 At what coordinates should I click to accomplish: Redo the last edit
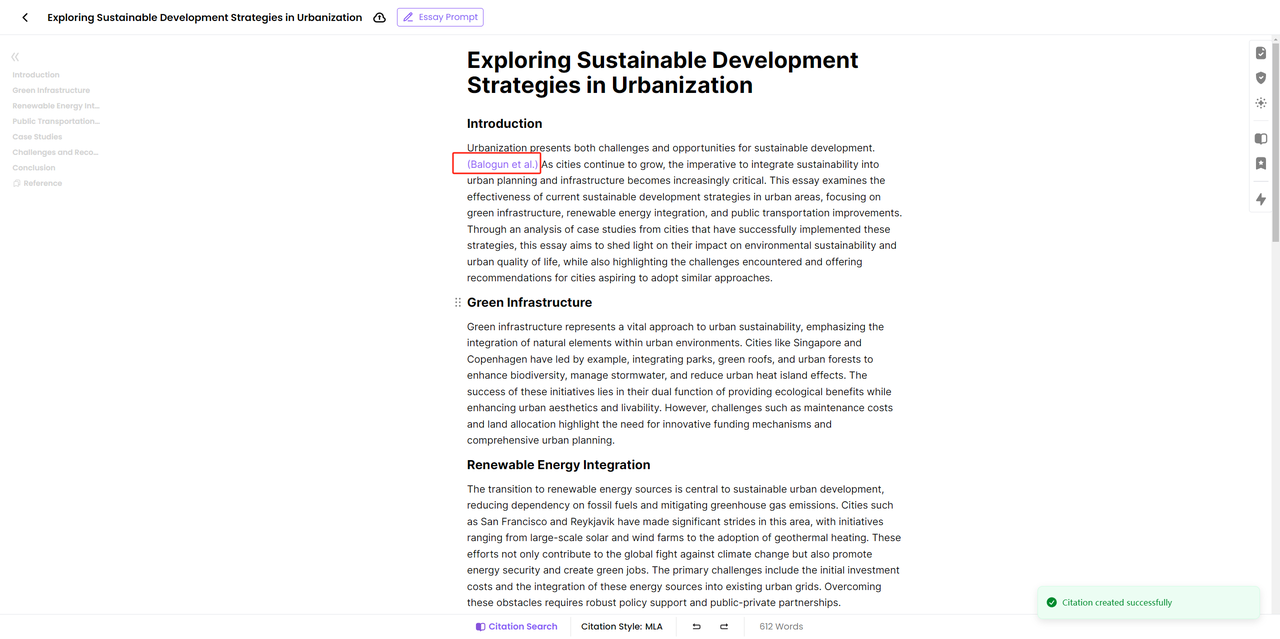724,627
